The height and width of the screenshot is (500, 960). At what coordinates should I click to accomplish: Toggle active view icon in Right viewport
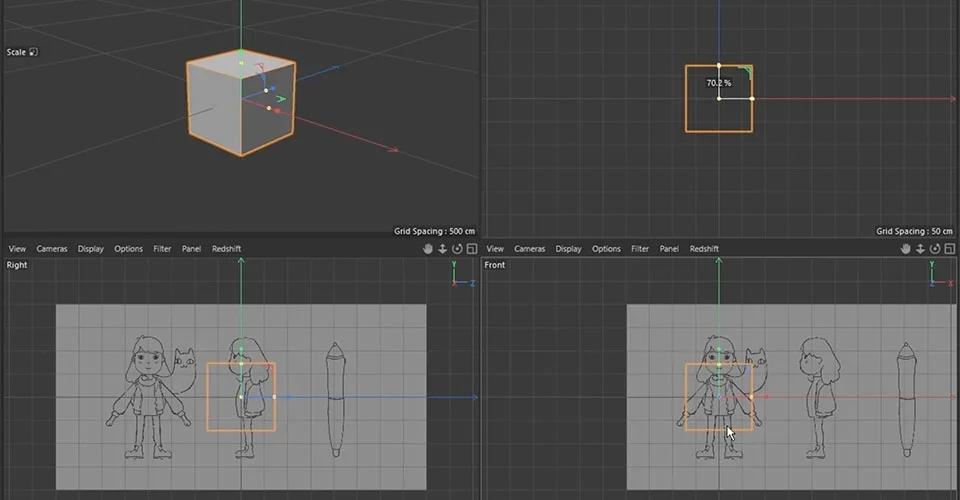point(472,248)
